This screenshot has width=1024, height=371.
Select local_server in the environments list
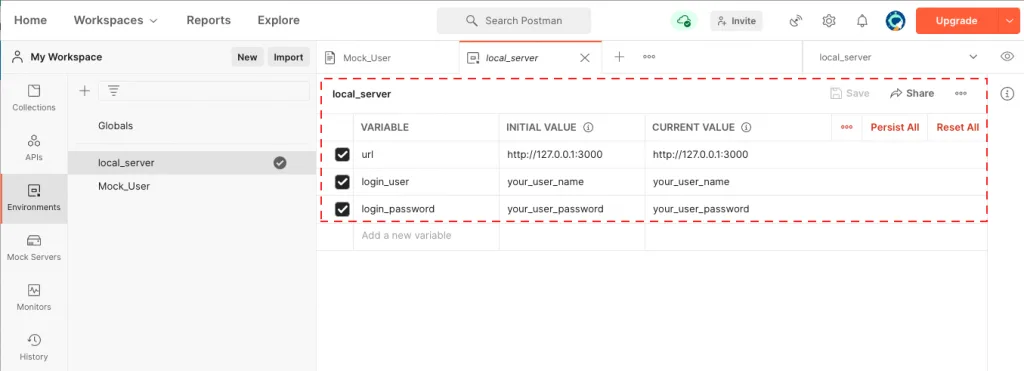pyautogui.click(x=192, y=163)
